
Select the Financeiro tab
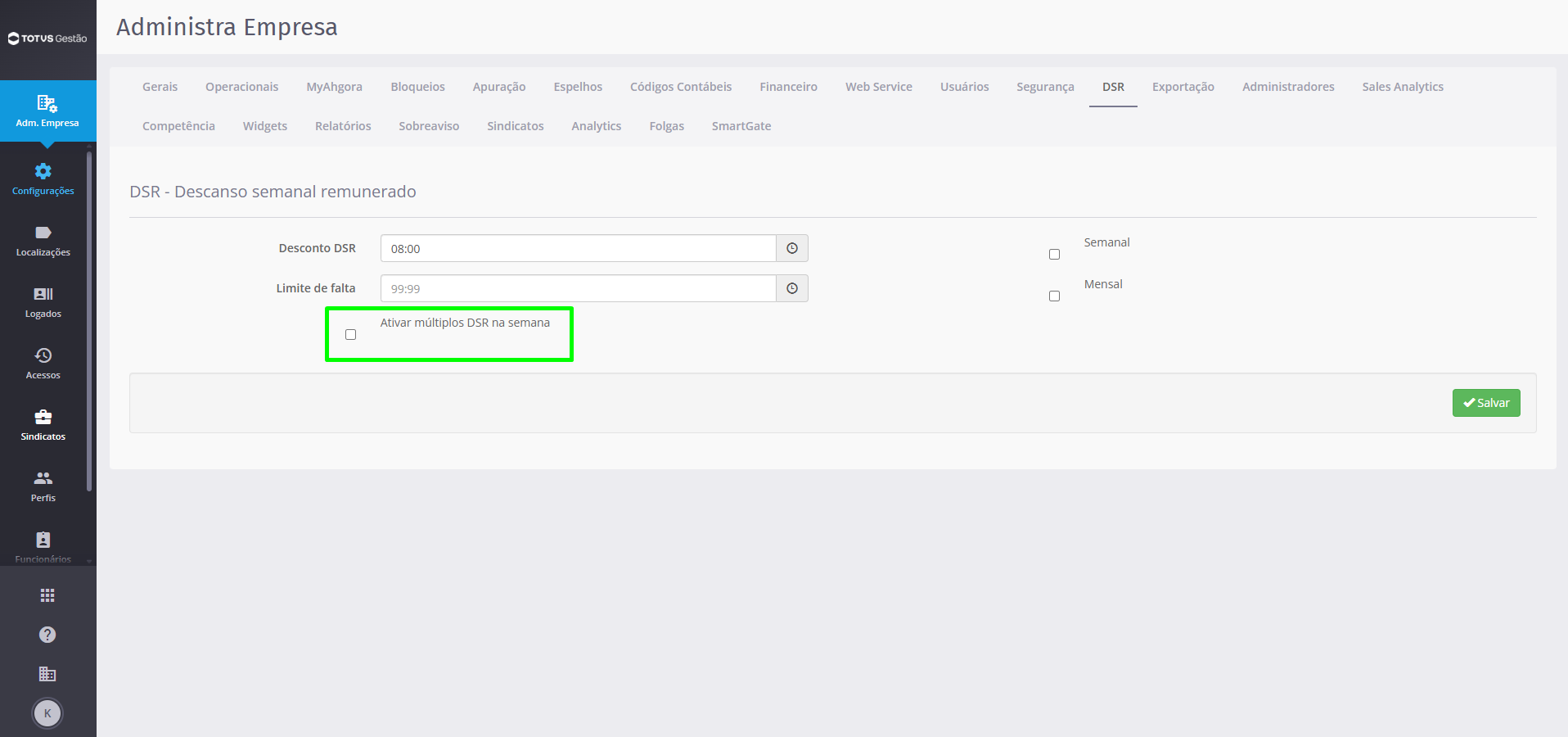(x=788, y=87)
